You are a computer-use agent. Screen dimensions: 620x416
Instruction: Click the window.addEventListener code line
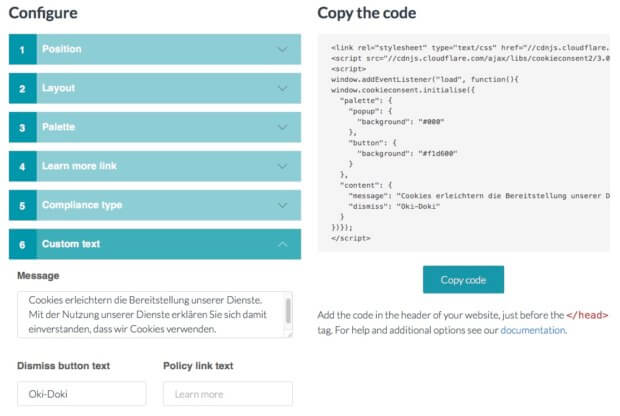(425, 79)
